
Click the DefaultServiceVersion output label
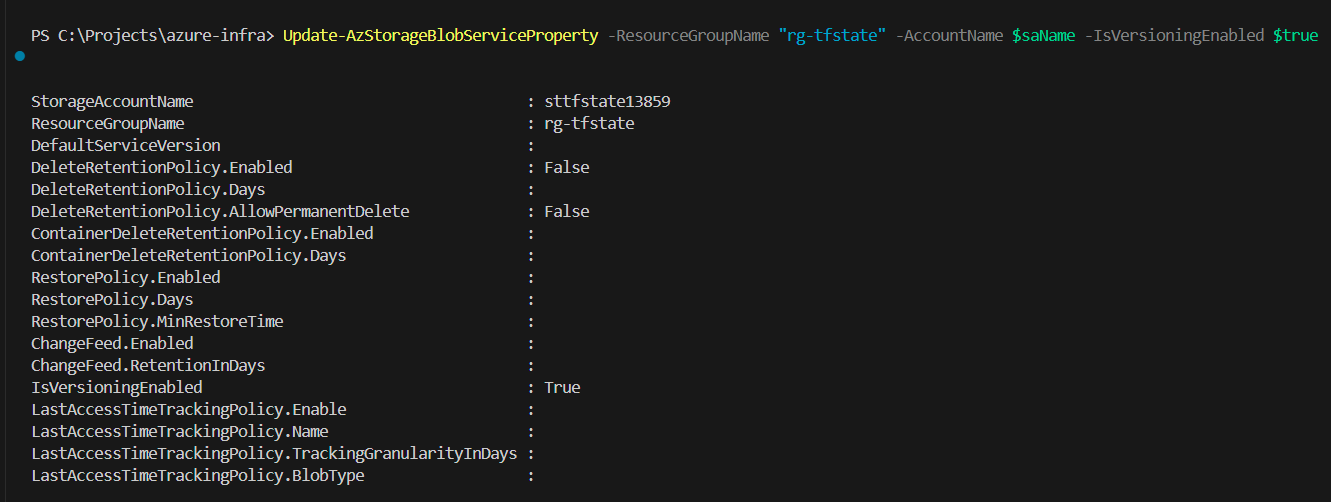coord(125,146)
